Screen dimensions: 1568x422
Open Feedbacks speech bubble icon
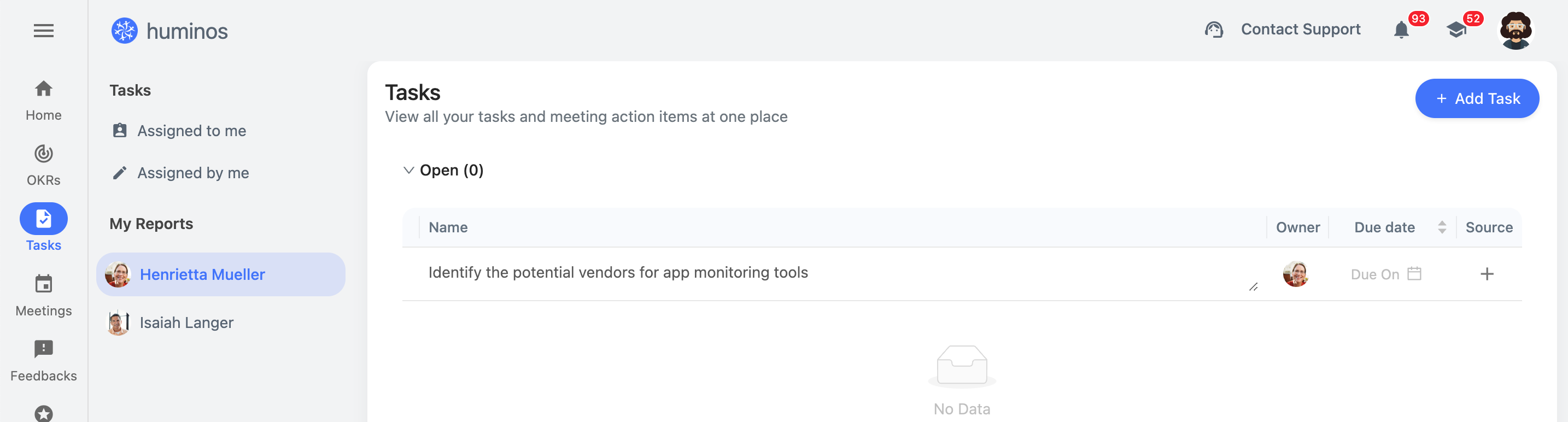coord(43,349)
